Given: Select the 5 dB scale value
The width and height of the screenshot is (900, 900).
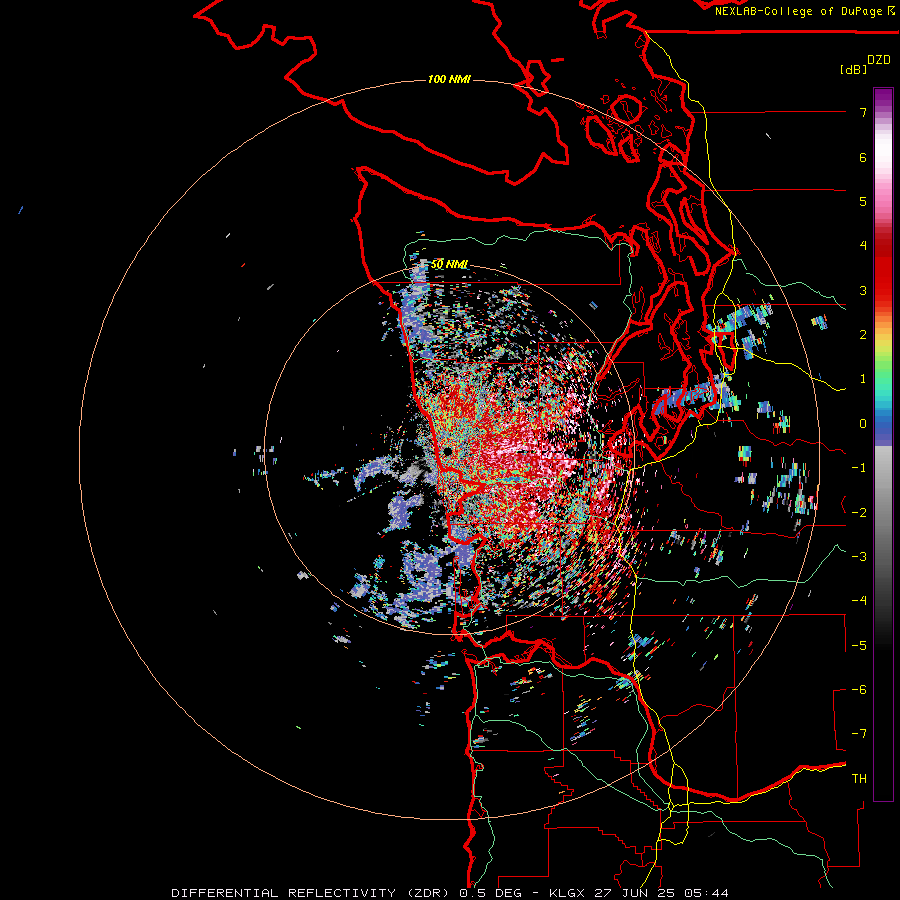Looking at the screenshot, I should pos(863,201).
